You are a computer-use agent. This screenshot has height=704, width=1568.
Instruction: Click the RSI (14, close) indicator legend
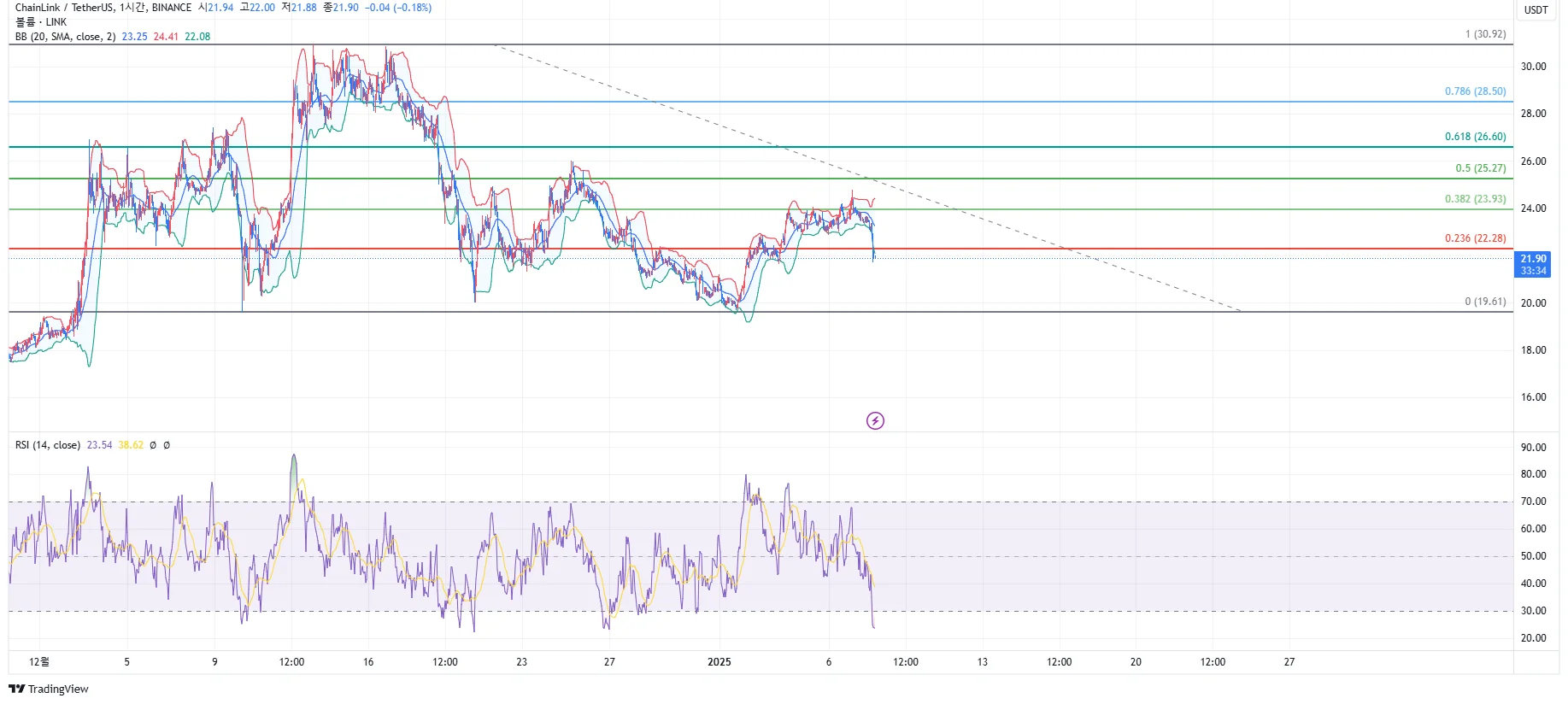(x=48, y=445)
